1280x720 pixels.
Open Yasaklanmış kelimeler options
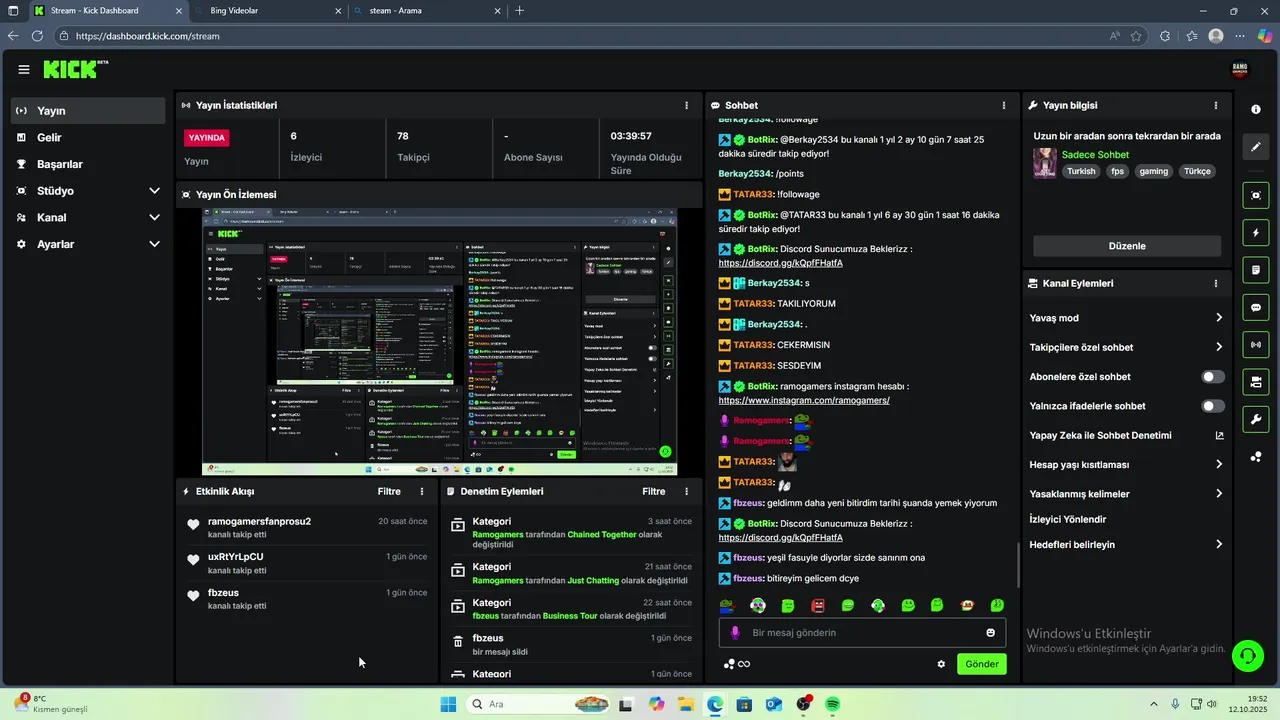click(1219, 494)
